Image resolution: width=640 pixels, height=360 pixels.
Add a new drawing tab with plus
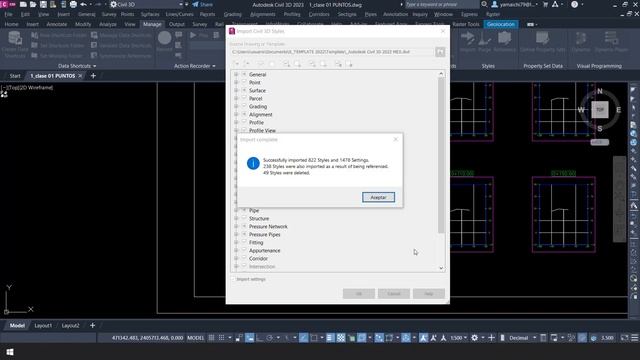click(93, 76)
